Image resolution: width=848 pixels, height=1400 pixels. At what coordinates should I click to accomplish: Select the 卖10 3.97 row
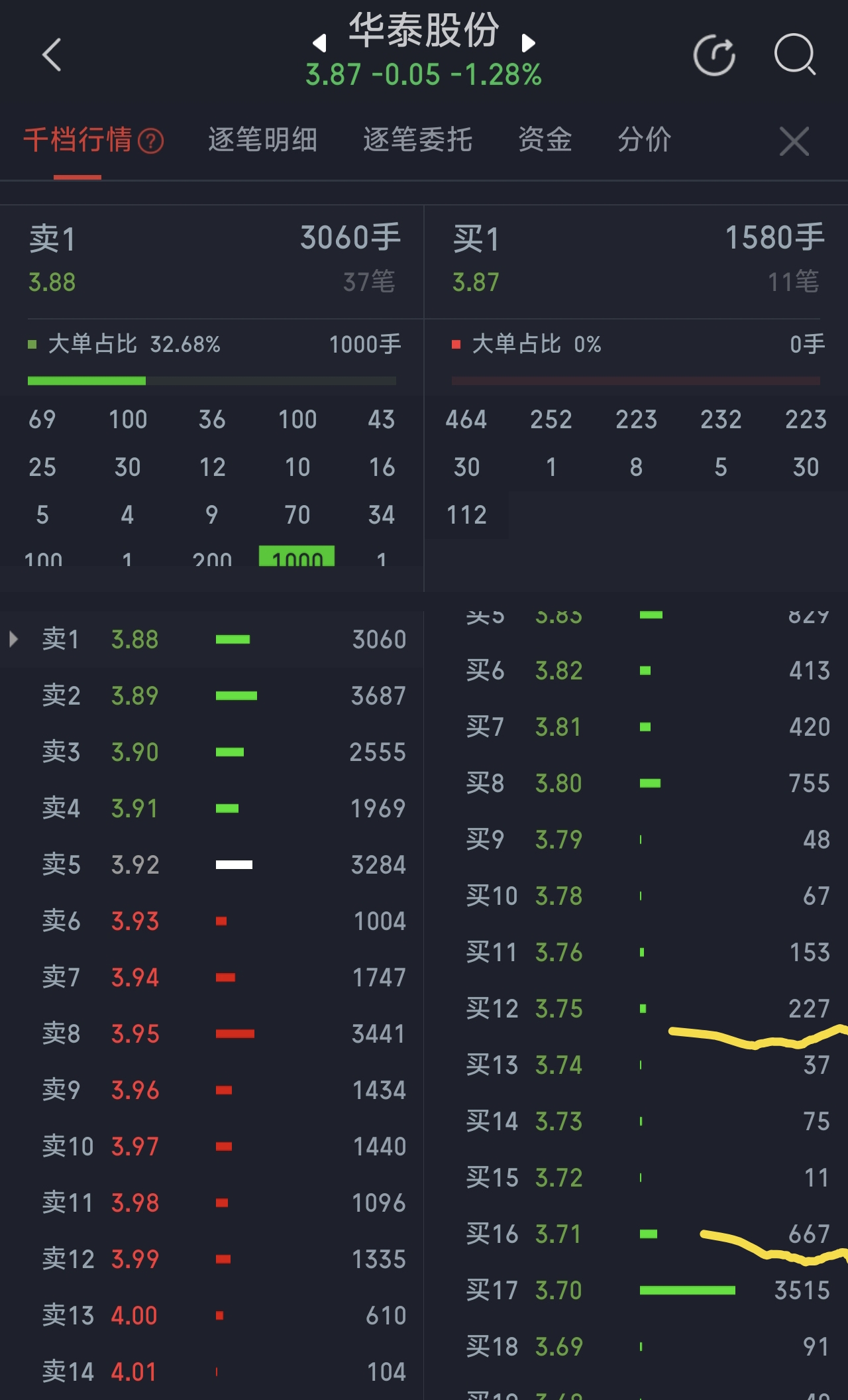pyautogui.click(x=212, y=1146)
